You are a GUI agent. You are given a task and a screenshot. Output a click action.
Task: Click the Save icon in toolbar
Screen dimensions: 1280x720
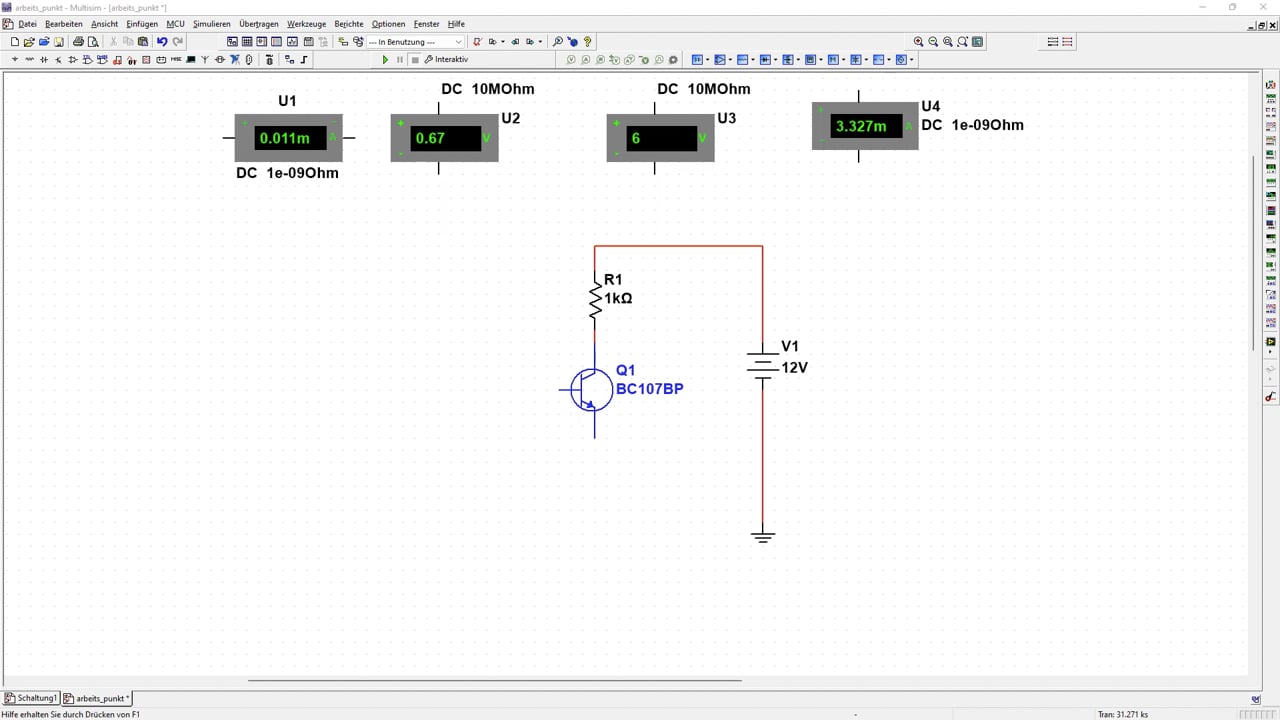tap(59, 42)
